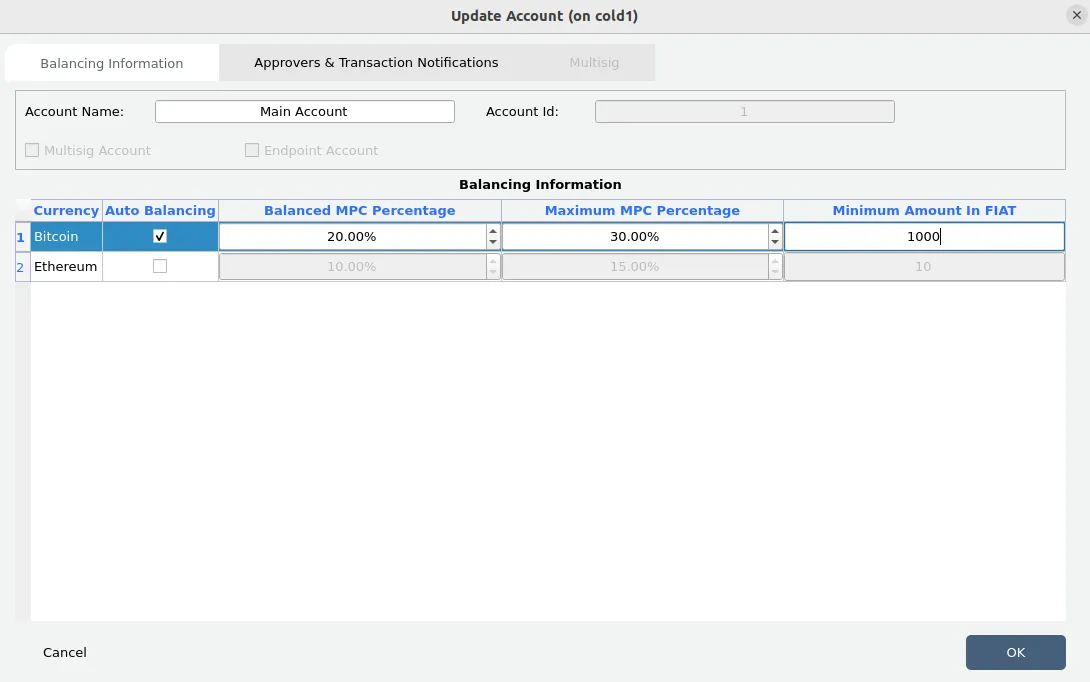
Task: Confirm changes with OK button
Action: [1016, 652]
